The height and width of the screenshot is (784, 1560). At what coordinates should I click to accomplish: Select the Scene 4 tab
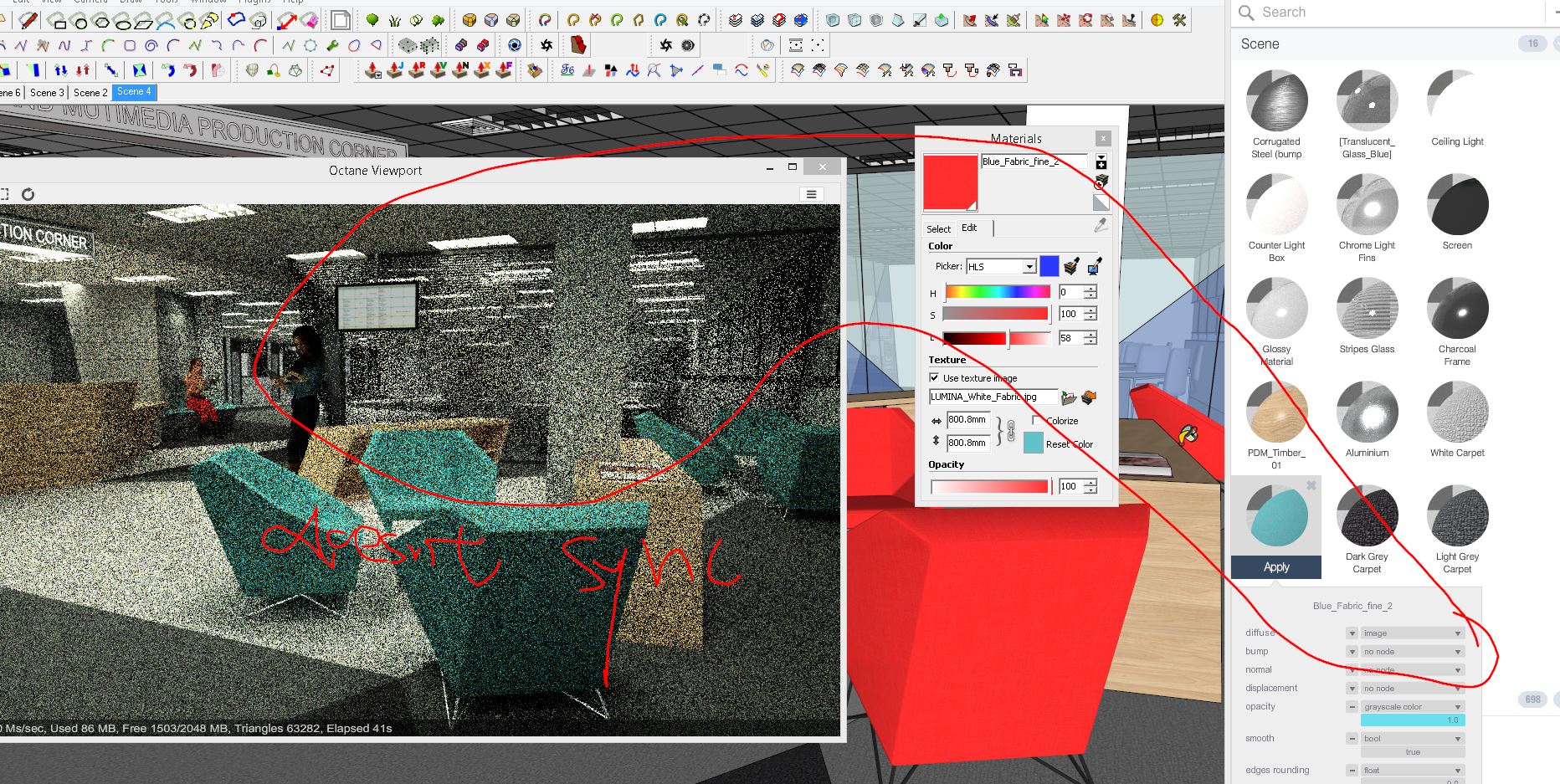(x=134, y=92)
